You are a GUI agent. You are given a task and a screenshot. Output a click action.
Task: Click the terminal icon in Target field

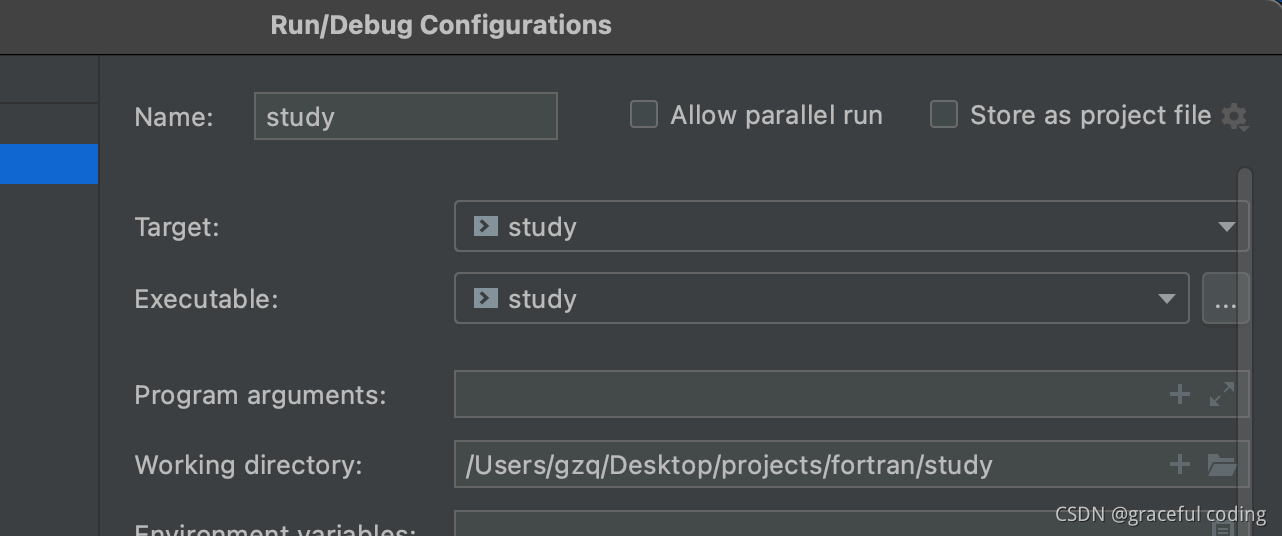(486, 226)
